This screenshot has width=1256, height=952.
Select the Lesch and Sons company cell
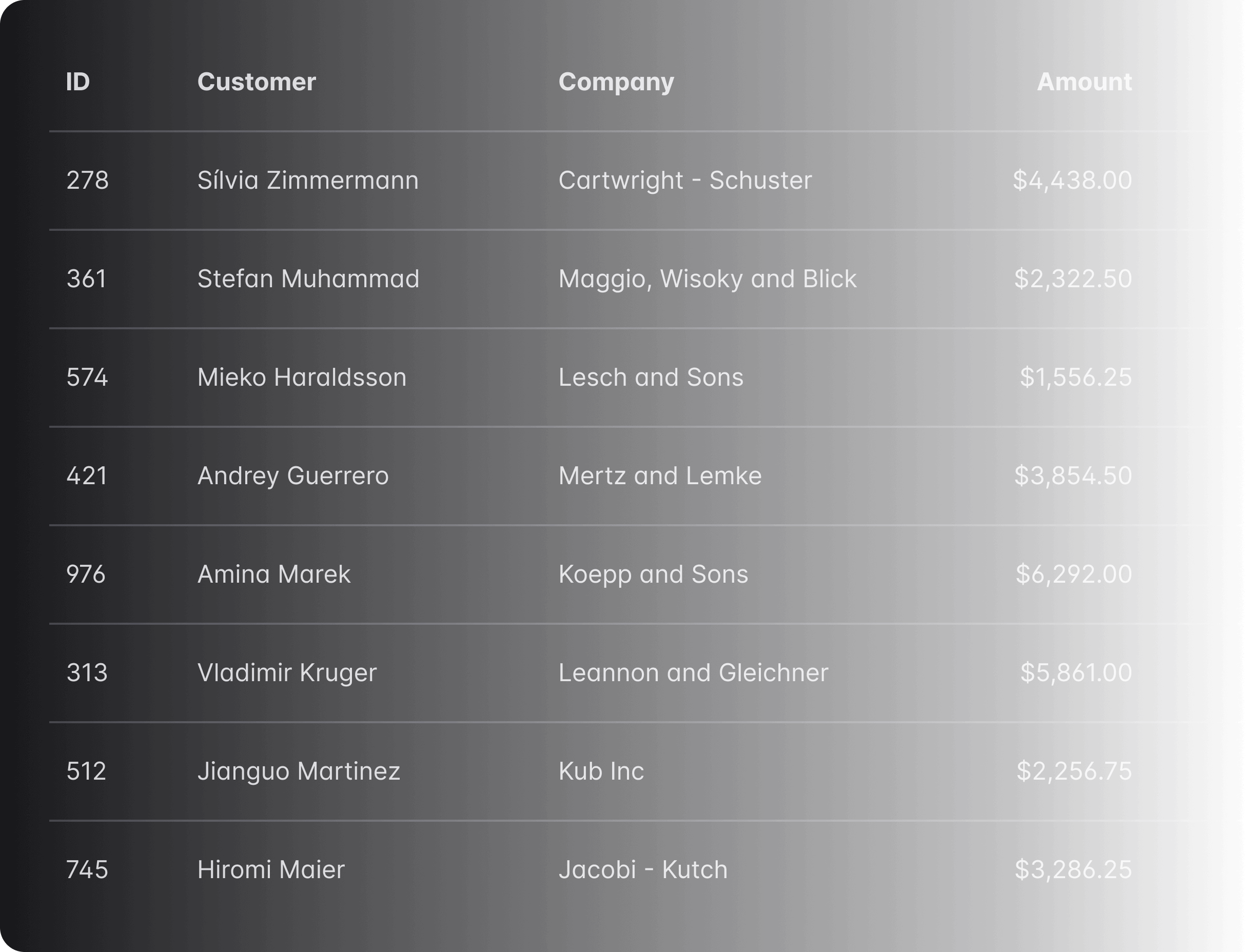(x=651, y=378)
